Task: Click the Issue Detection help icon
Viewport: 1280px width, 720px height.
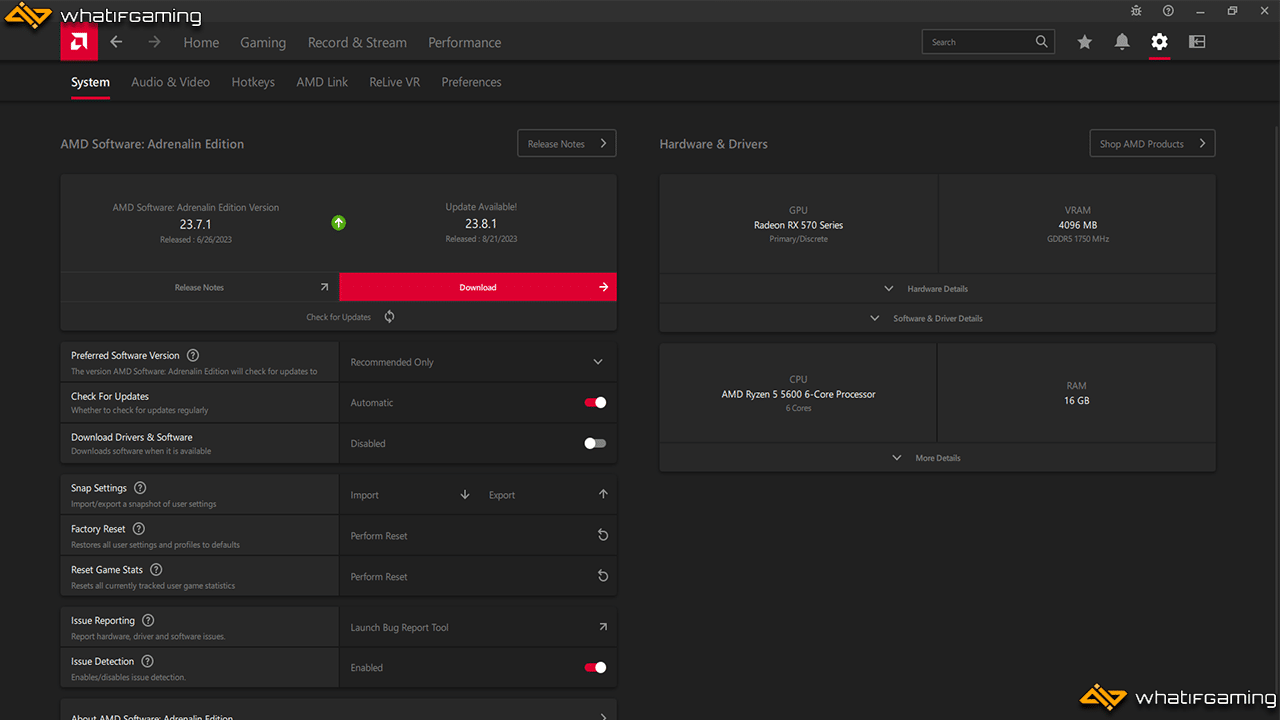Action: (147, 661)
